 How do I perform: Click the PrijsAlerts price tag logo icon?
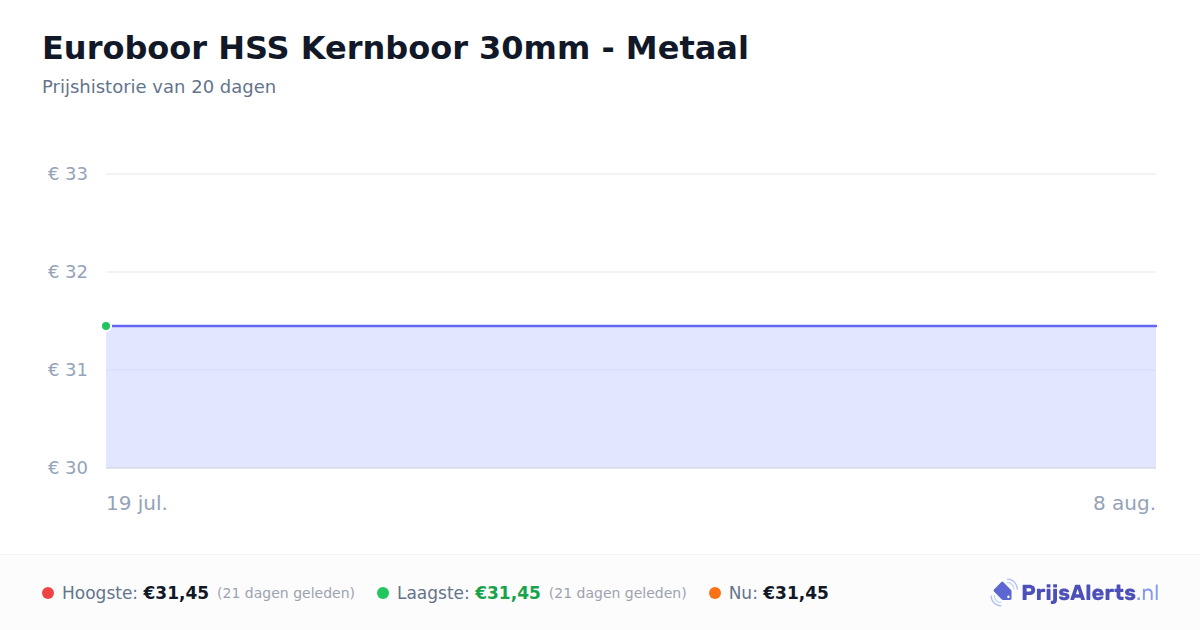(1003, 593)
